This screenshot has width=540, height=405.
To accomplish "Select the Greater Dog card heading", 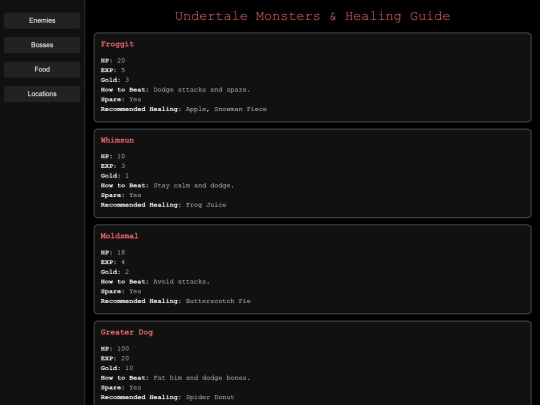I will (x=127, y=332).
